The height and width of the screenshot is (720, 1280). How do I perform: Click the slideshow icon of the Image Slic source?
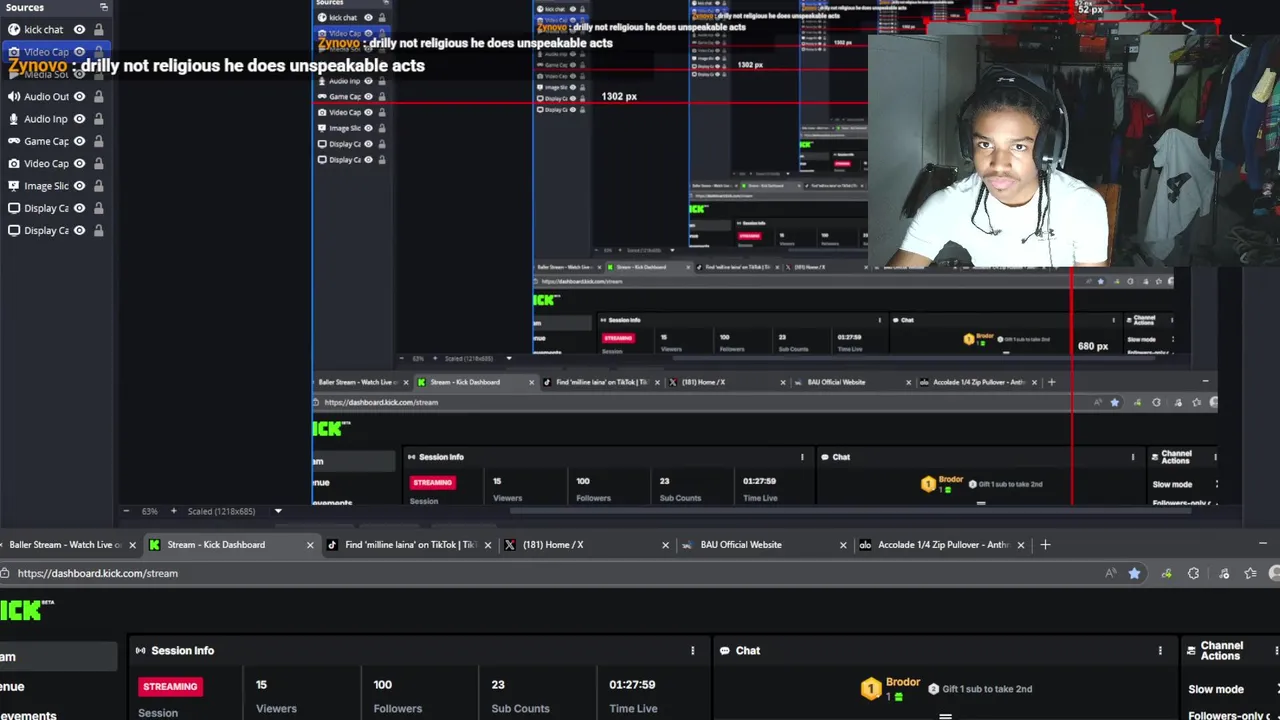click(14, 186)
